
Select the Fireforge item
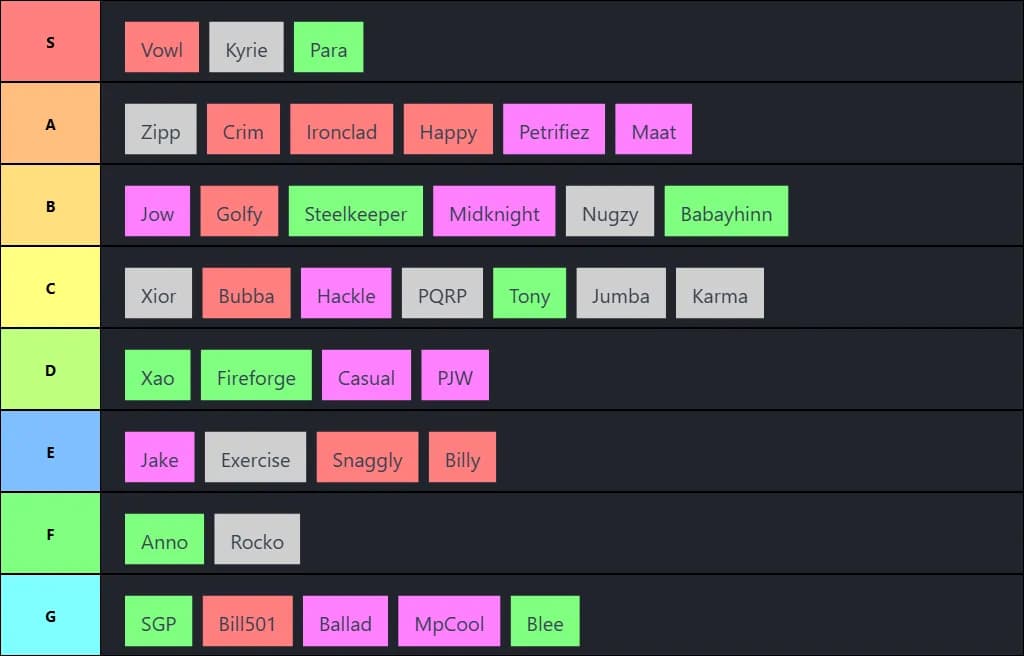(256, 376)
